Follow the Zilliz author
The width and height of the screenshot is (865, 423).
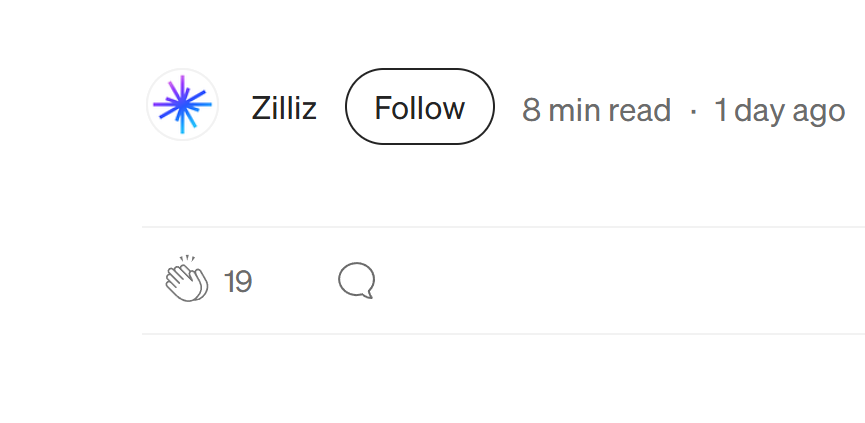[x=419, y=107]
